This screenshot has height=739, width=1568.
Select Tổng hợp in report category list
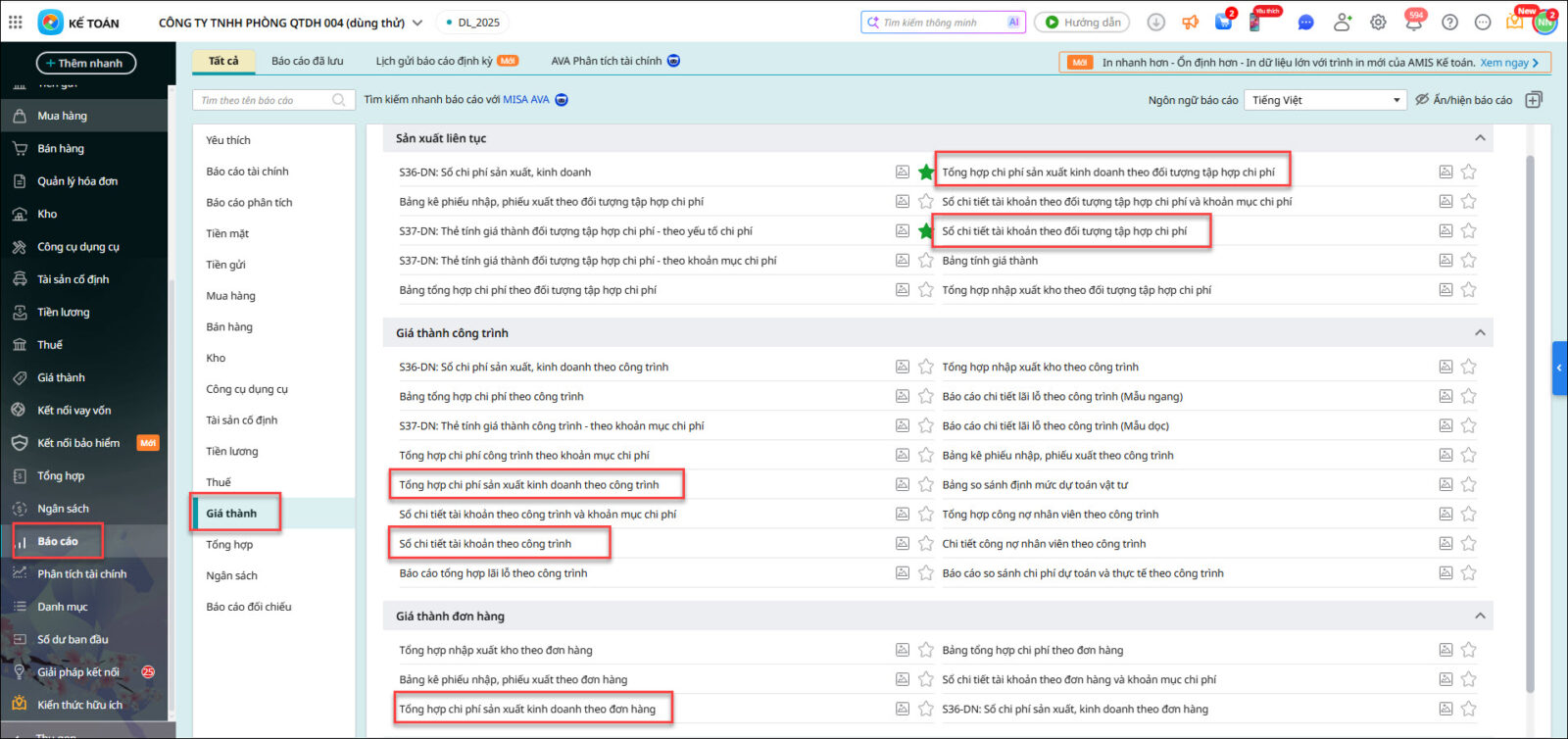(229, 545)
